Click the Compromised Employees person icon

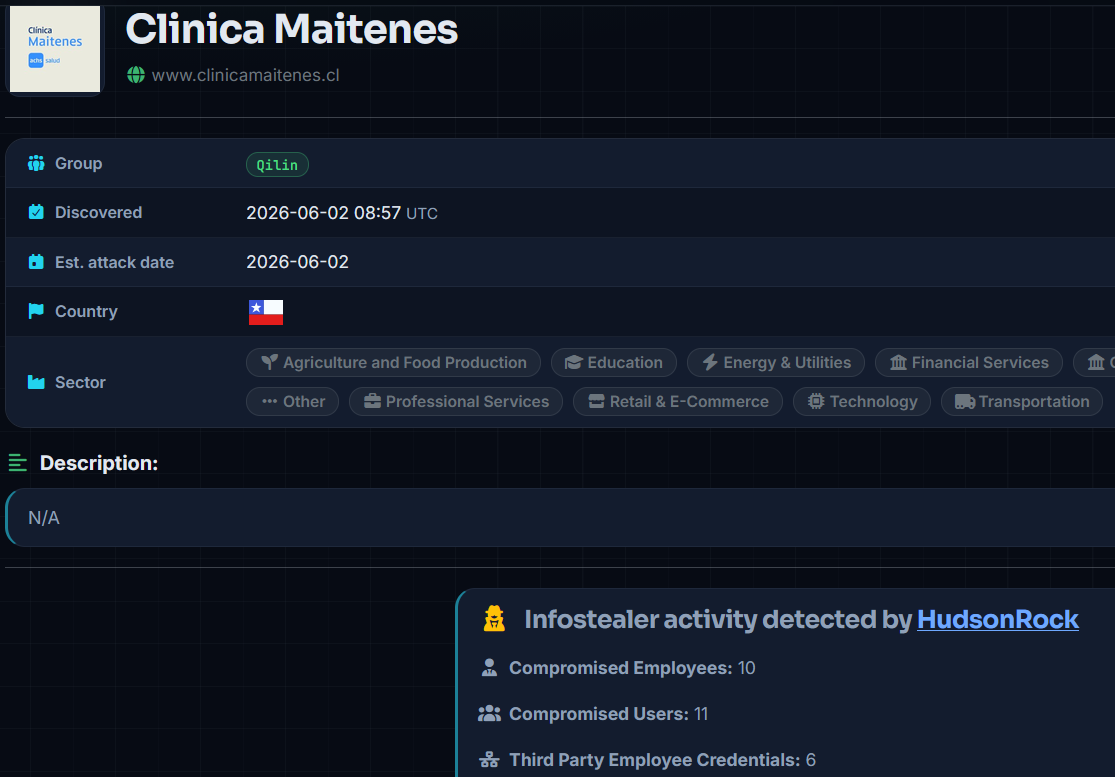(489, 668)
